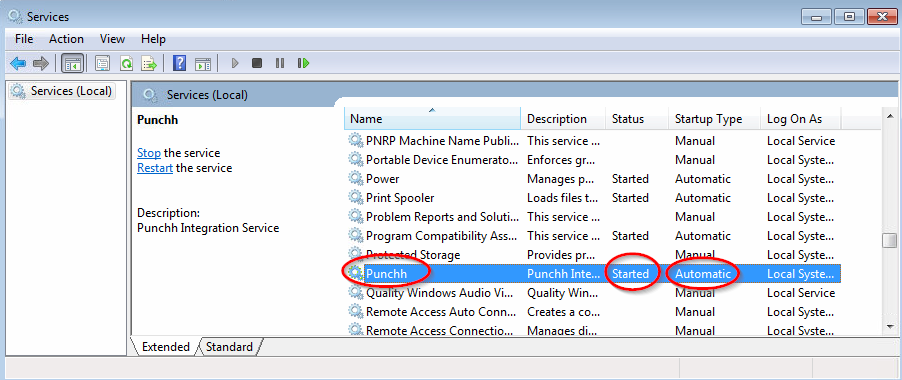Click the Restart Service icon

pos(303,63)
